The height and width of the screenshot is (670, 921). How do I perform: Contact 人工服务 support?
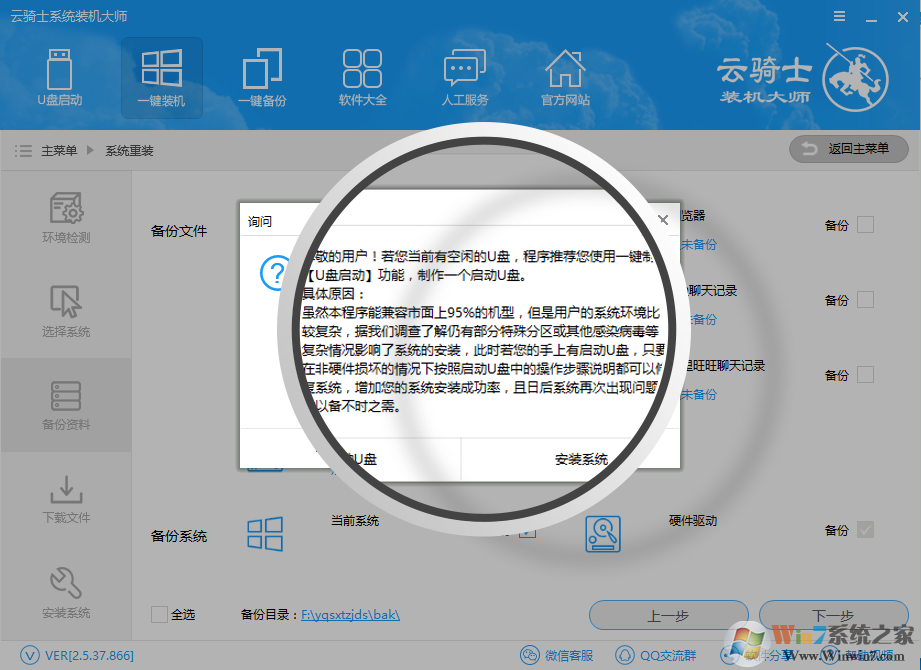(463, 78)
